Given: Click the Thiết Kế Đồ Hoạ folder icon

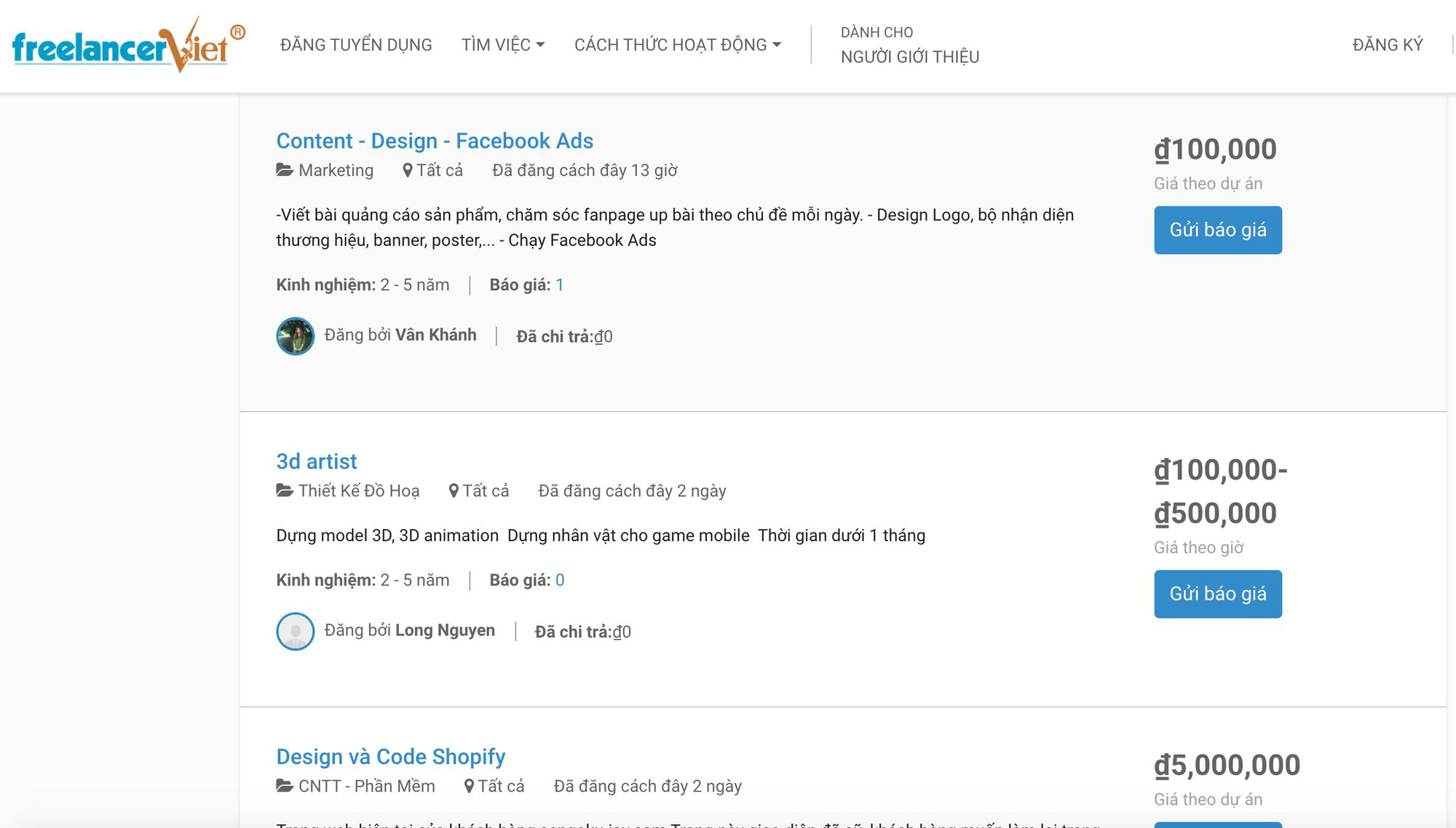Looking at the screenshot, I should tap(285, 491).
